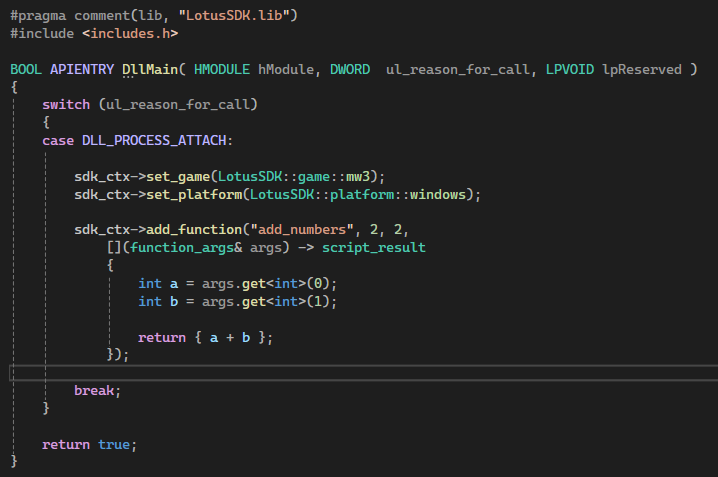Image resolution: width=718 pixels, height=477 pixels.
Task: Click the DWORD type name
Action: coord(350,70)
